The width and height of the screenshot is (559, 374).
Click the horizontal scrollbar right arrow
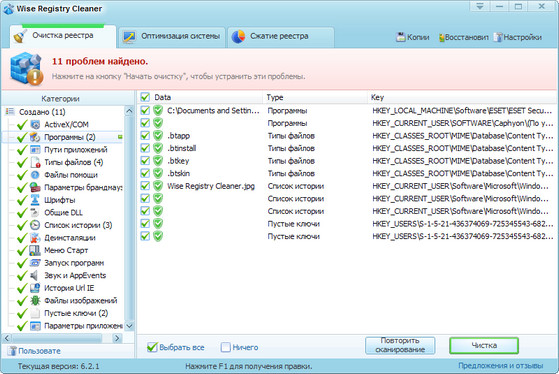[117, 338]
